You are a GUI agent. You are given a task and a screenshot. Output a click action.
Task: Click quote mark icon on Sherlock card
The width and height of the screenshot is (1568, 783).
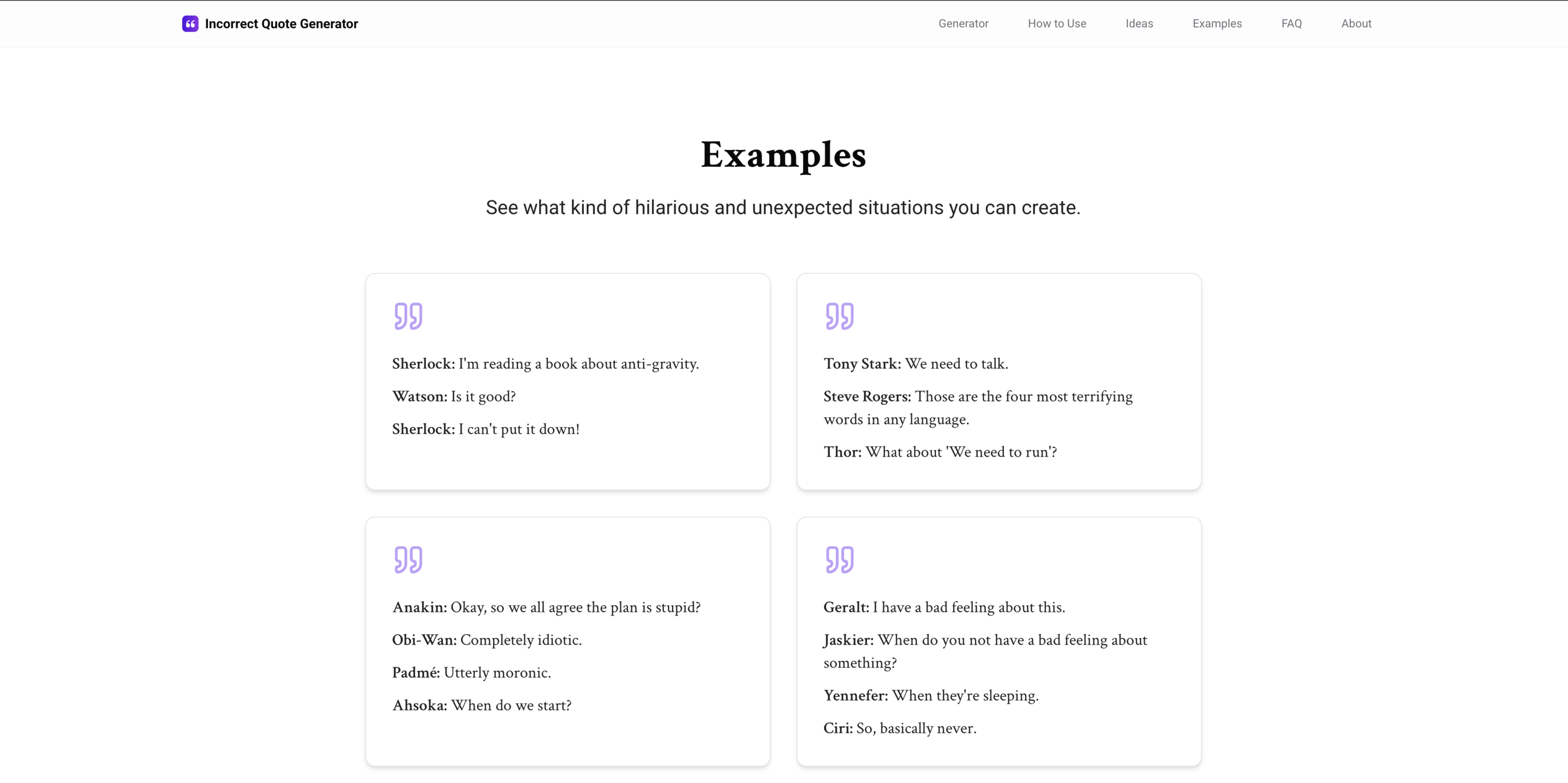pos(408,316)
